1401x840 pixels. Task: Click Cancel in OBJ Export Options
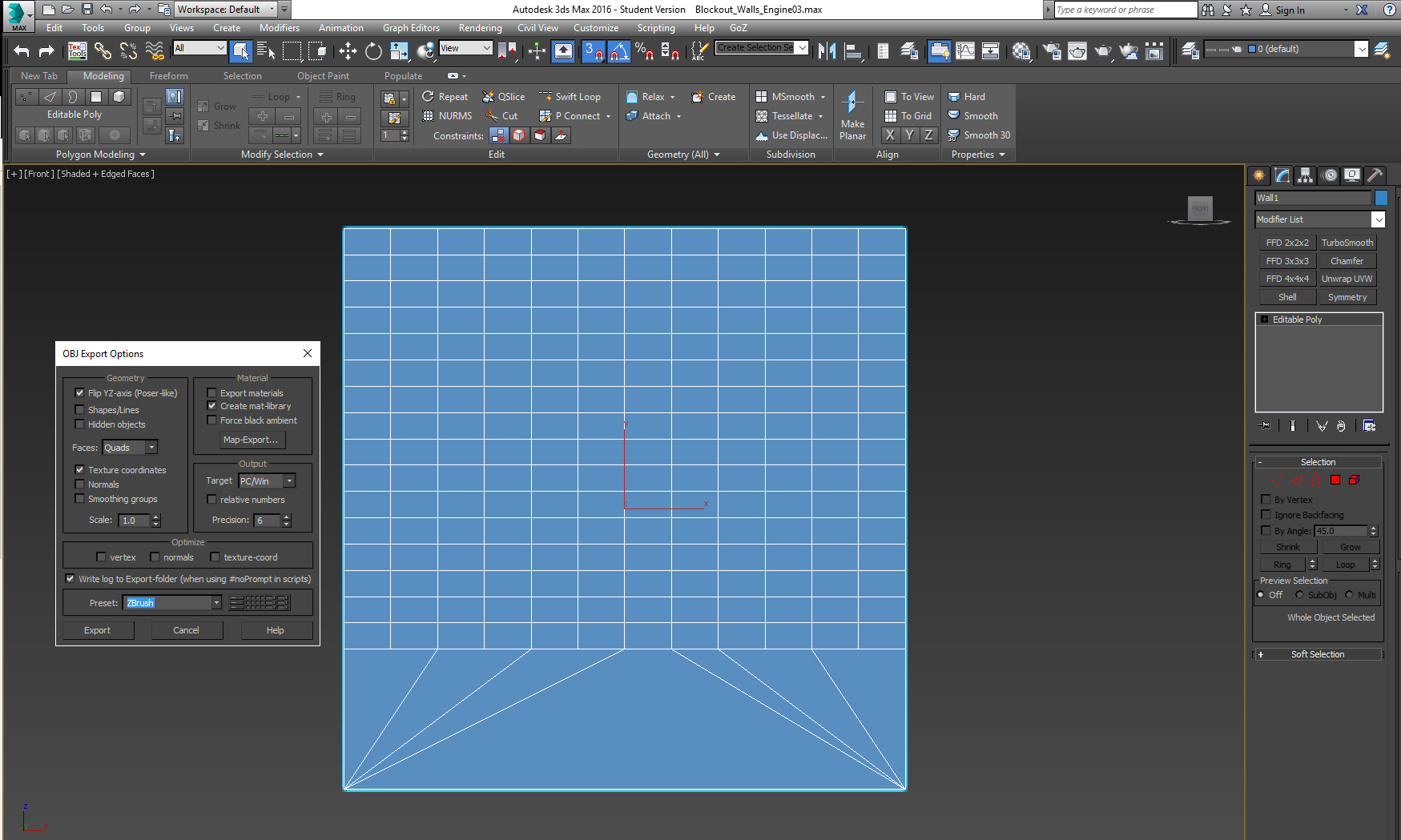[186, 630]
